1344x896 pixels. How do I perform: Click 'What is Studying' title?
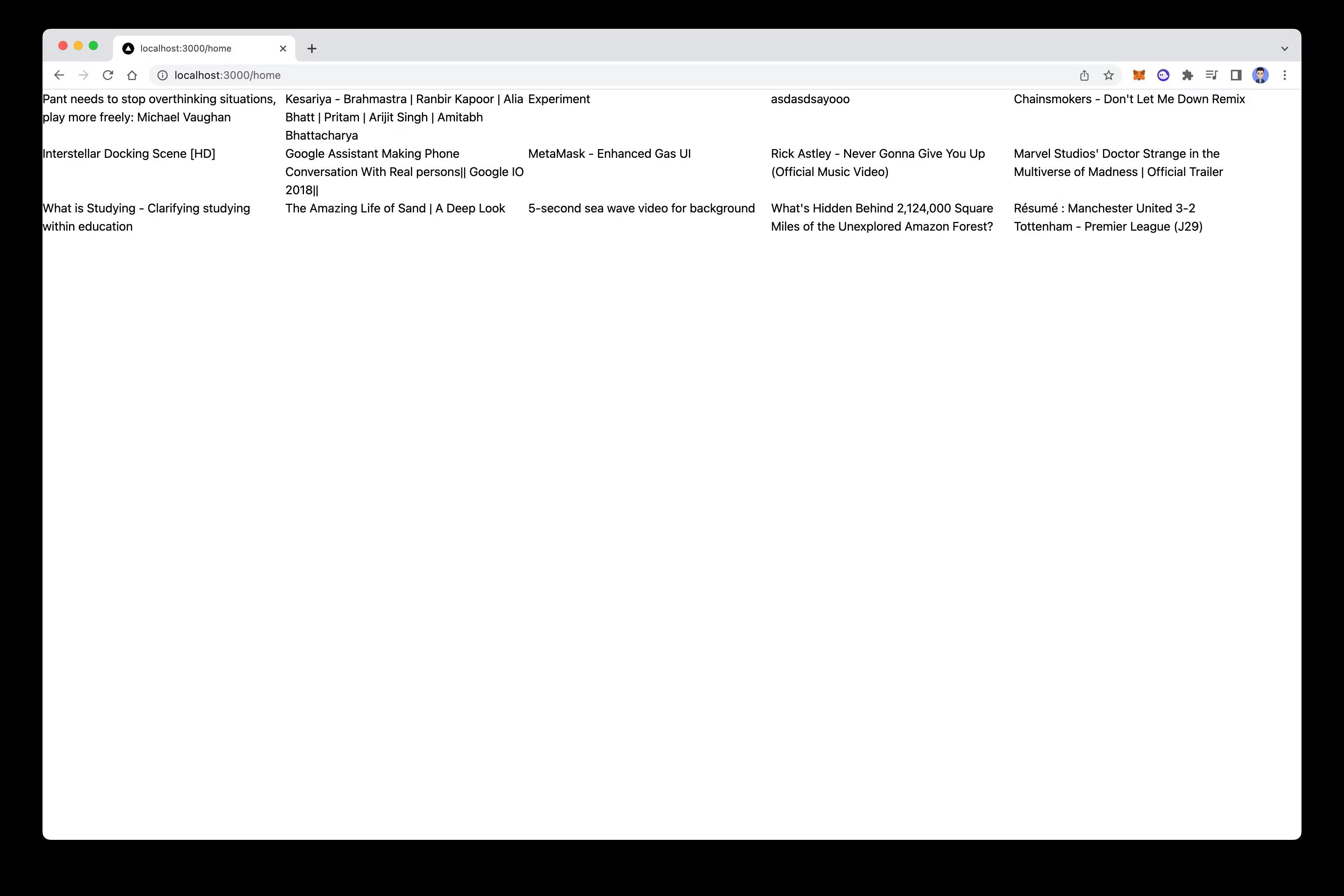tap(146, 217)
